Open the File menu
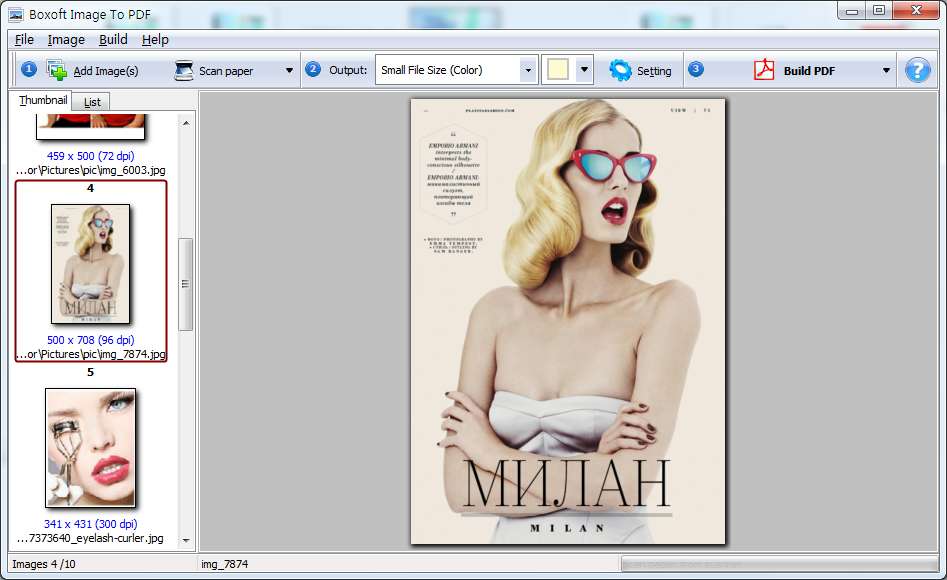The image size is (947, 580). 24,39
